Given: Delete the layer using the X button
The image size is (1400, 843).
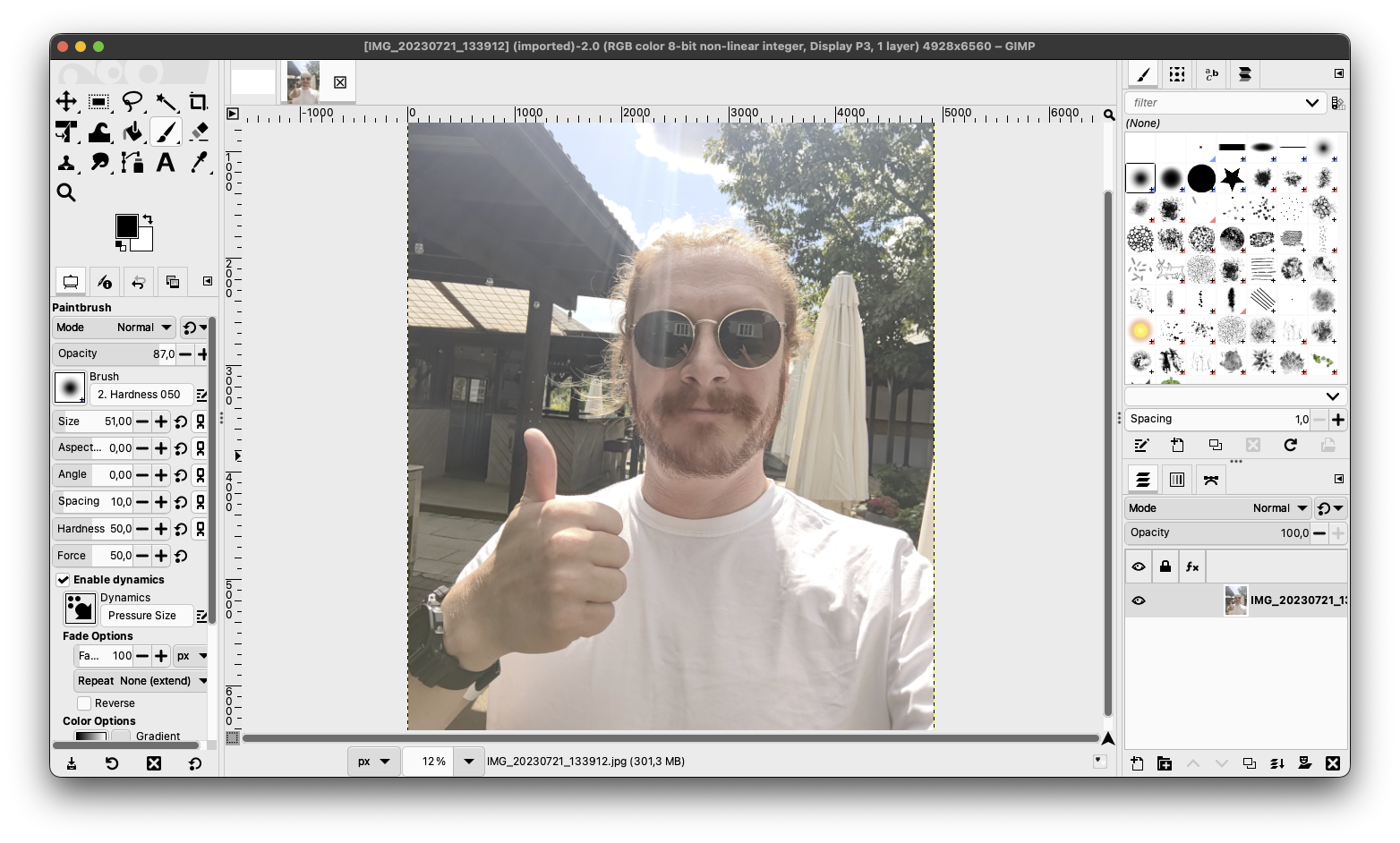Looking at the screenshot, I should [x=1333, y=763].
